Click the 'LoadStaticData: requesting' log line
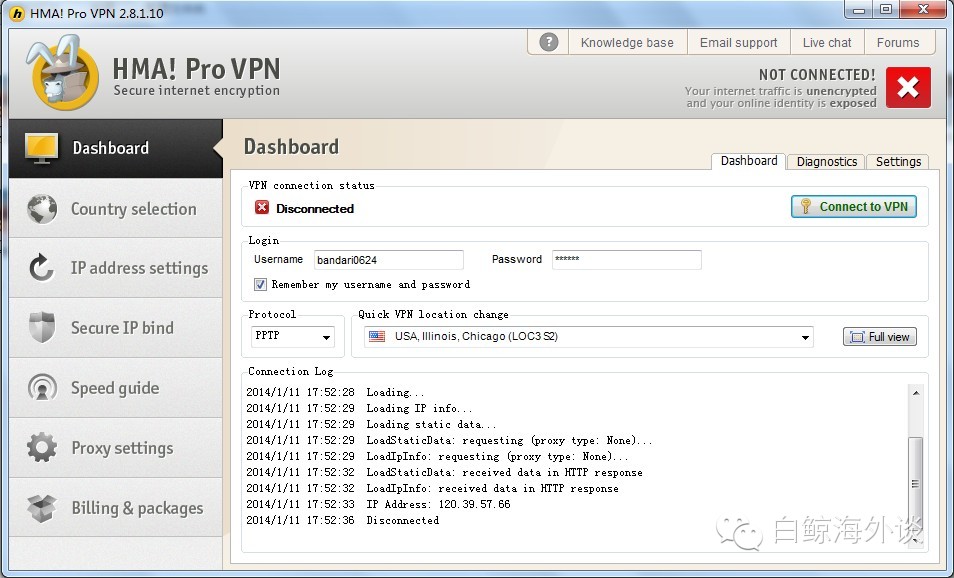 coord(449,440)
